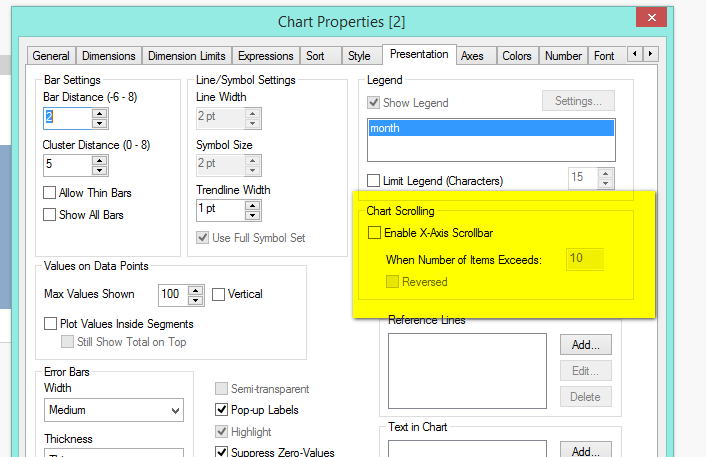
Task: Increase Bar Distance with up arrow
Action: pyautogui.click(x=99, y=112)
